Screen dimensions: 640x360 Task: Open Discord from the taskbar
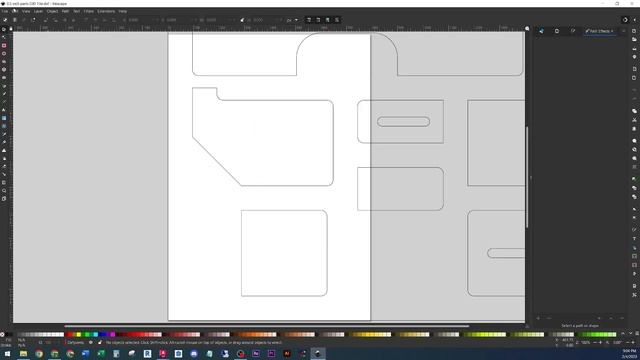coord(194,353)
